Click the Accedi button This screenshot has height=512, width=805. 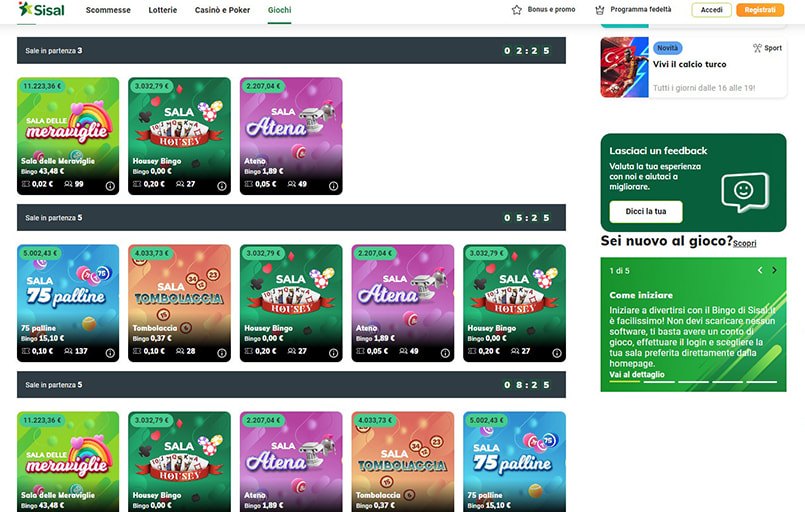coord(711,10)
